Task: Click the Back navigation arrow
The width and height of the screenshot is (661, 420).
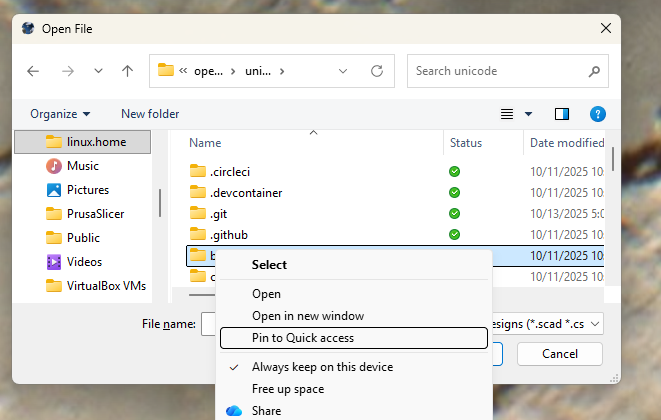Action: click(33, 71)
